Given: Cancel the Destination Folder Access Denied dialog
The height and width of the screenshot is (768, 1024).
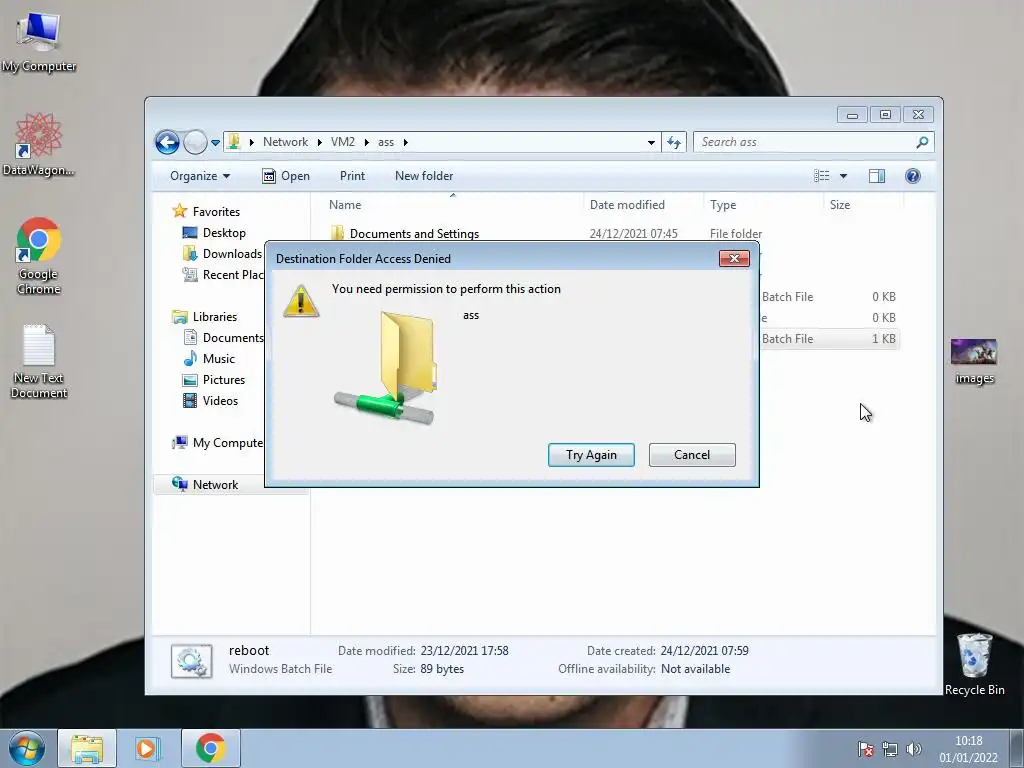Looking at the screenshot, I should (x=692, y=455).
